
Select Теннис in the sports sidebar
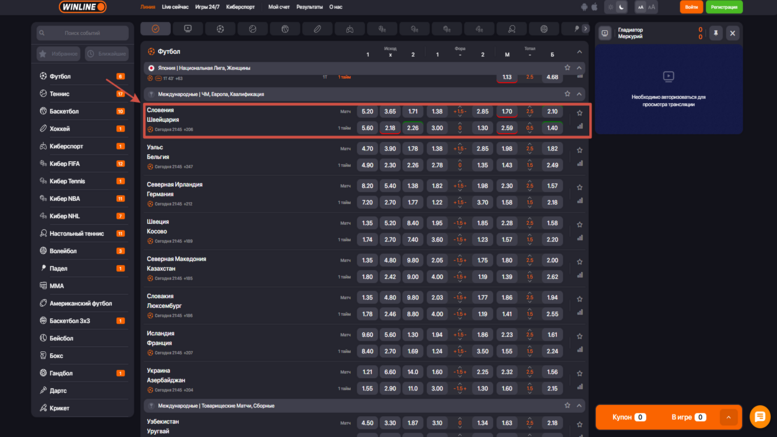[x=60, y=94]
